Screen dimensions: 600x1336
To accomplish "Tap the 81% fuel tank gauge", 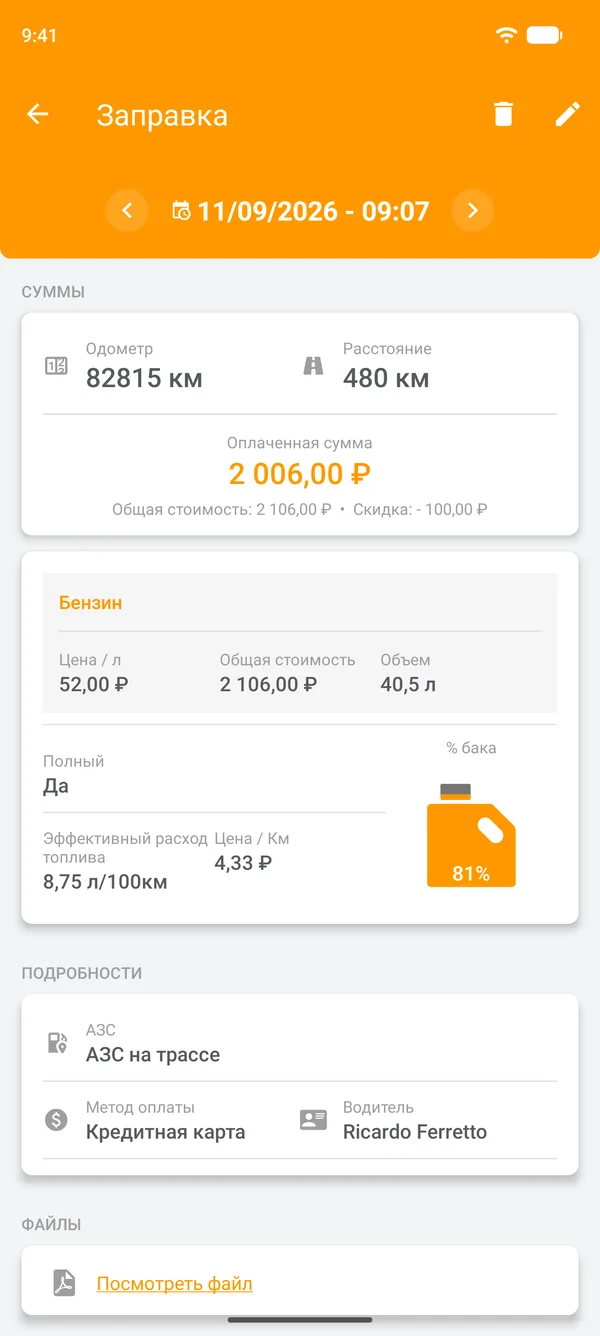I will 471,835.
